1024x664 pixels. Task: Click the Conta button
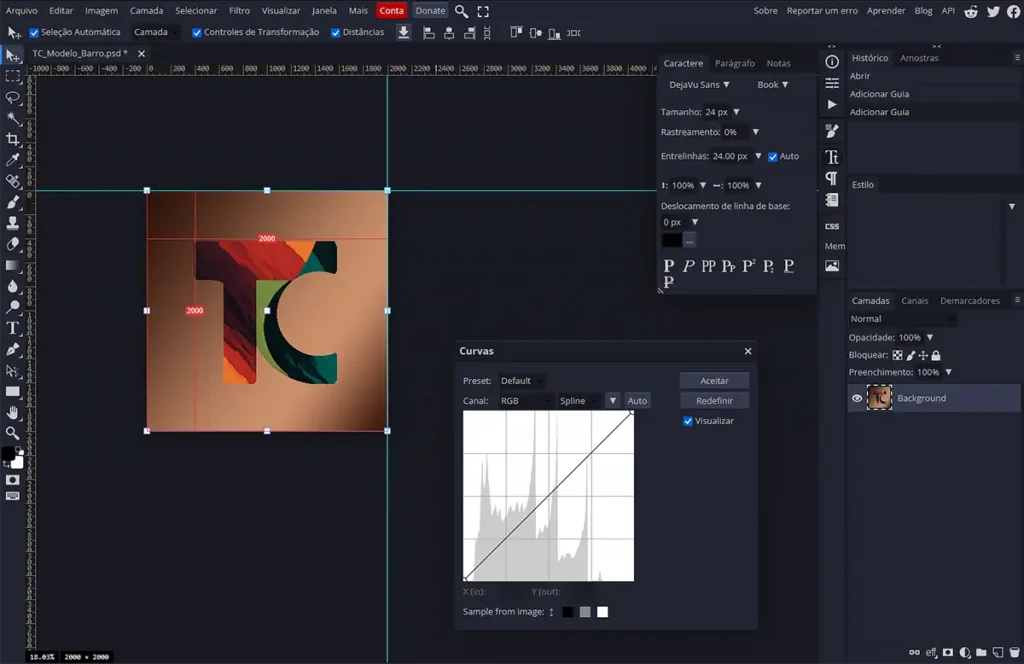391,10
